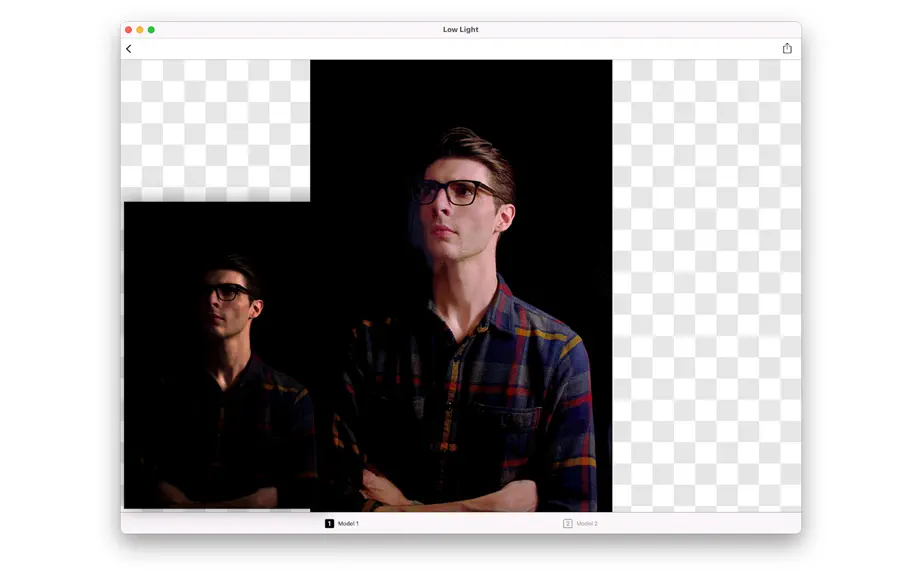Switch to the Model 2 tab
Viewport: 922px width, 576px height.
580,523
